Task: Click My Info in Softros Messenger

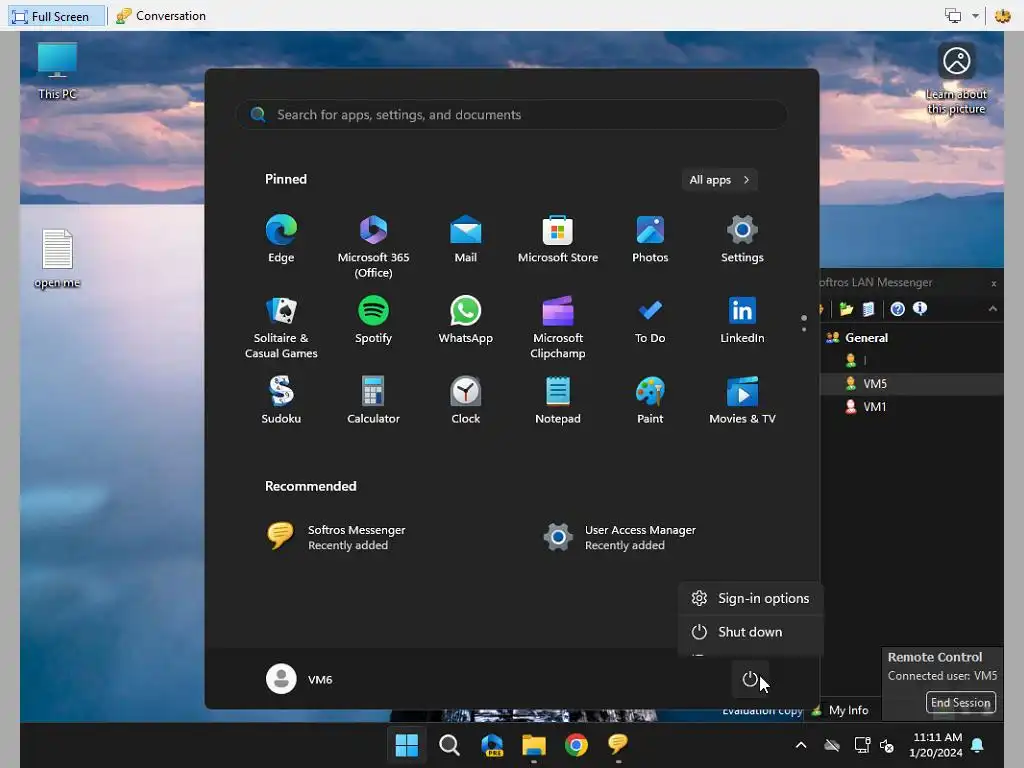Action: pos(840,710)
